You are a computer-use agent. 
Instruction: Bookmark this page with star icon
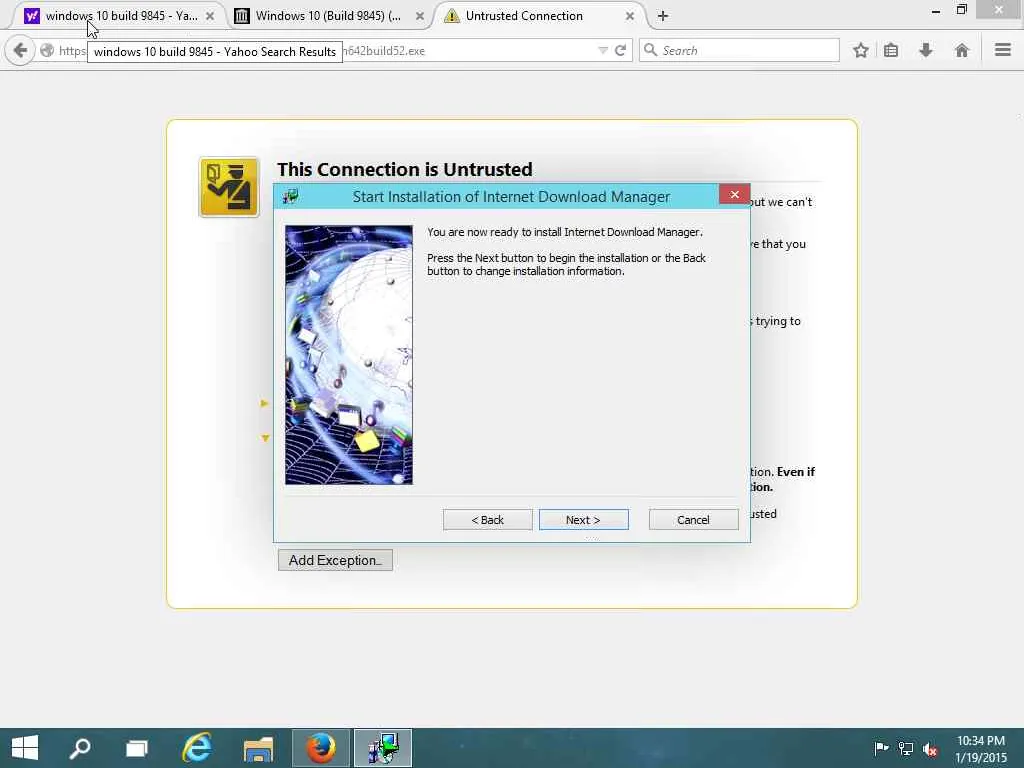tap(861, 50)
